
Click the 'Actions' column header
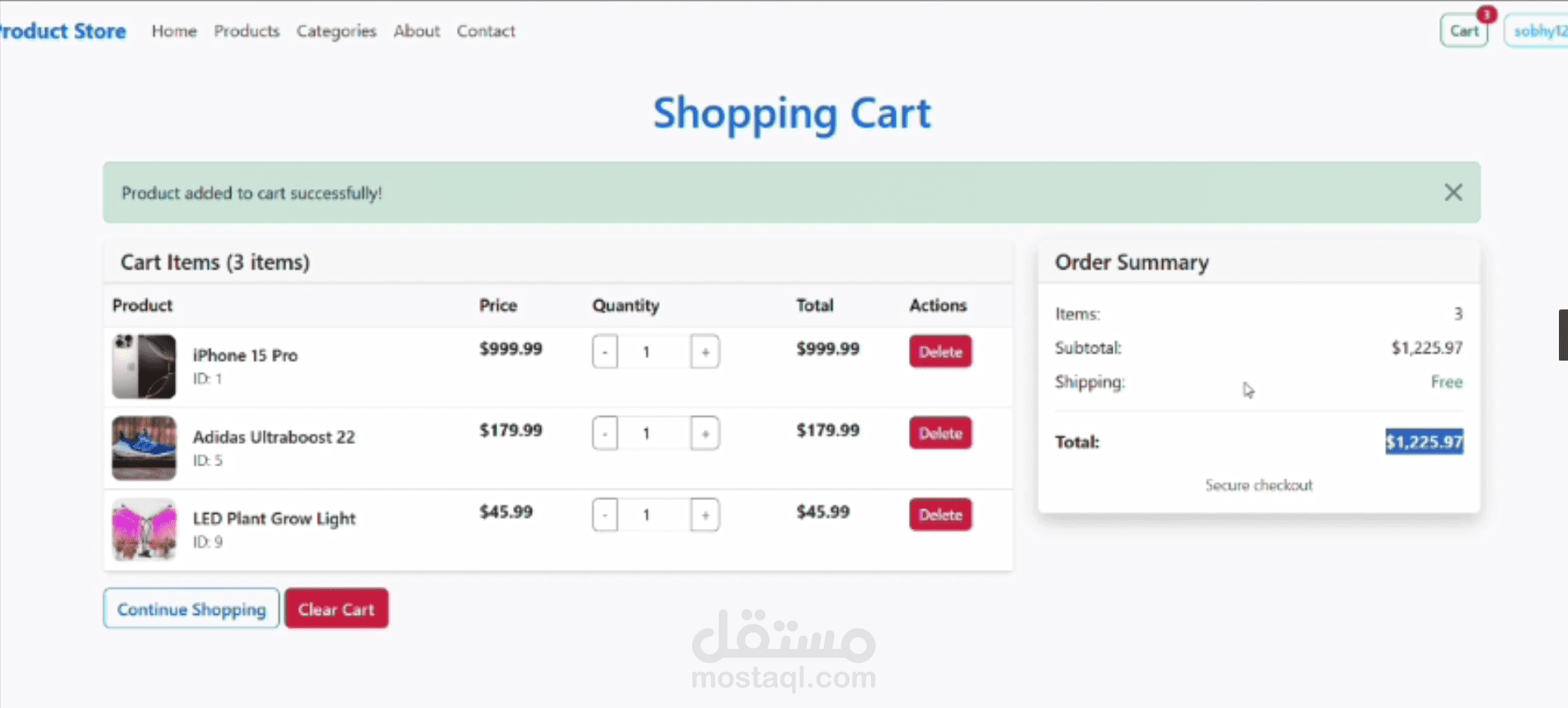pyautogui.click(x=938, y=305)
